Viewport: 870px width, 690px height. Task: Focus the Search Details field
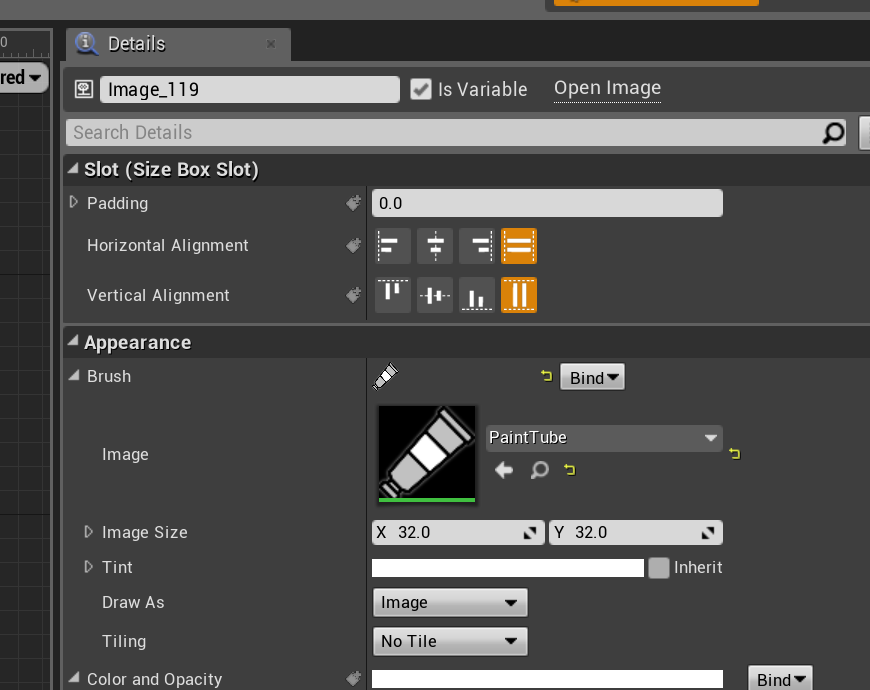[456, 133]
